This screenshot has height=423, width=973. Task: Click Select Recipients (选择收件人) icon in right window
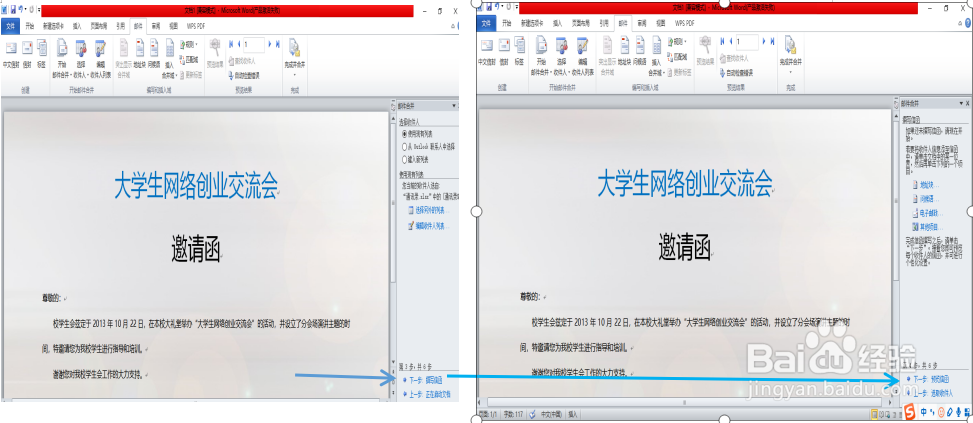click(562, 56)
